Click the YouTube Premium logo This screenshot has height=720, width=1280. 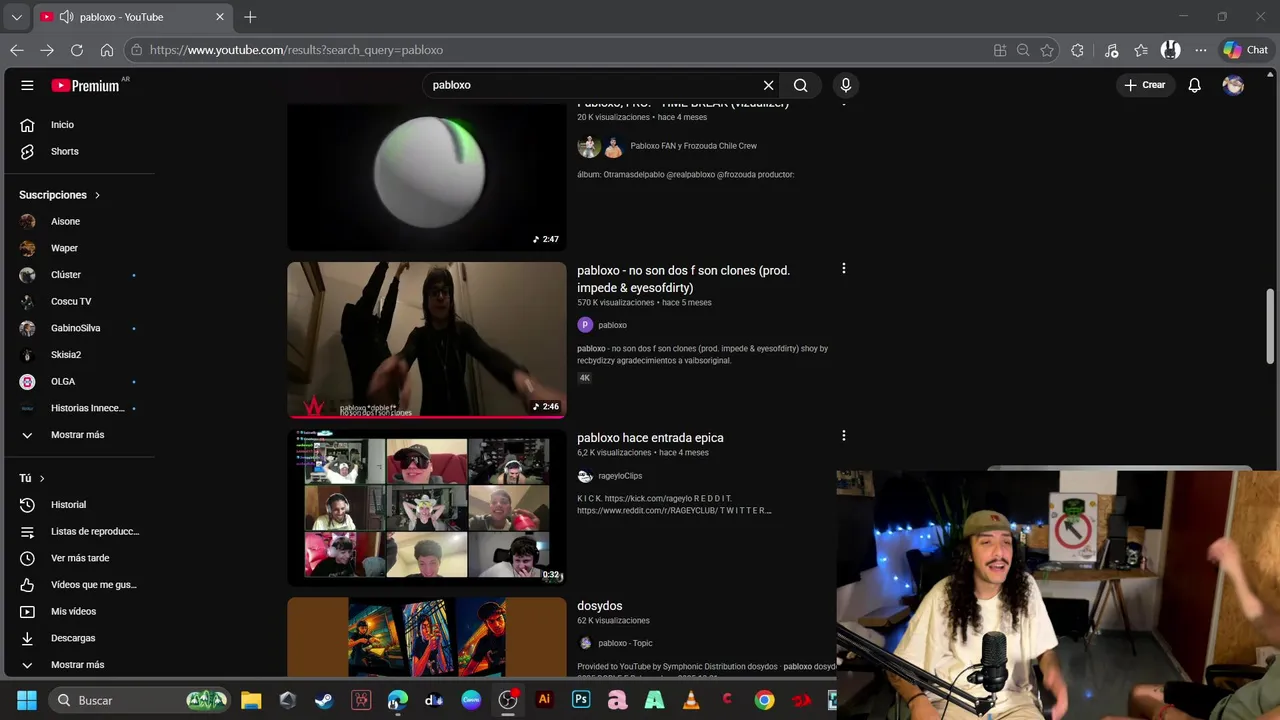[86, 85]
